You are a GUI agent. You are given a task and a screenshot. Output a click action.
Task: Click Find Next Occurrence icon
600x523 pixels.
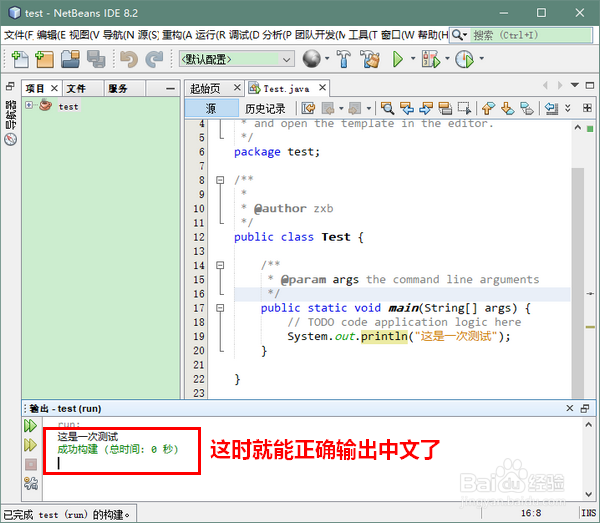(426, 109)
